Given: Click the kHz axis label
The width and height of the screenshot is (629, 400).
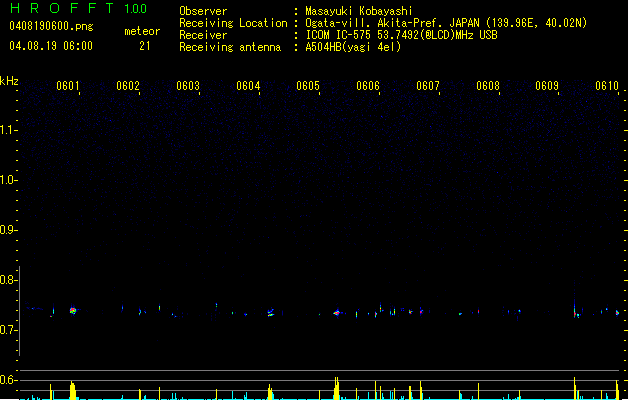Looking at the screenshot, I should (9, 81).
